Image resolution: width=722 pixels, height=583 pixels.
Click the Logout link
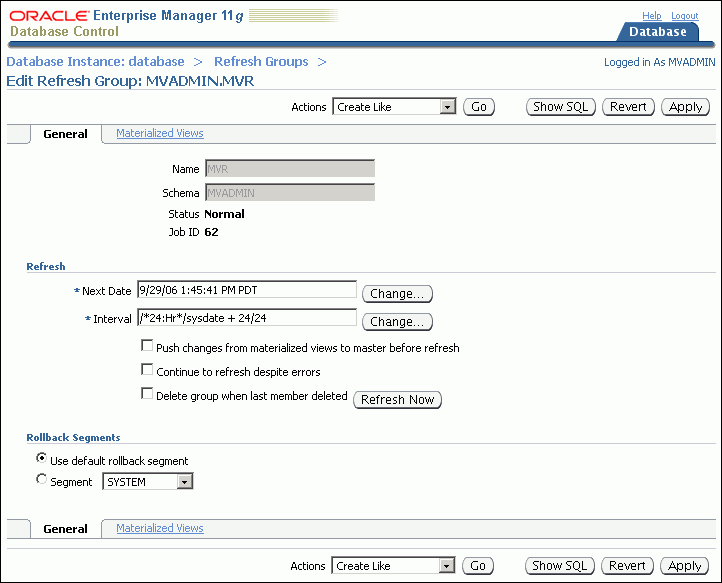coord(684,16)
